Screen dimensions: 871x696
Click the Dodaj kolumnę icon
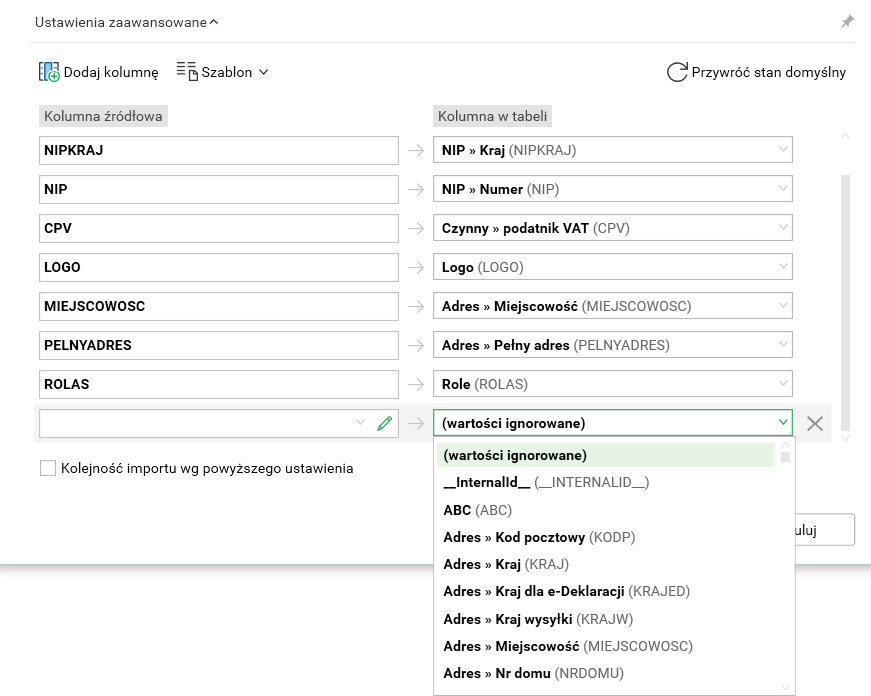(49, 72)
